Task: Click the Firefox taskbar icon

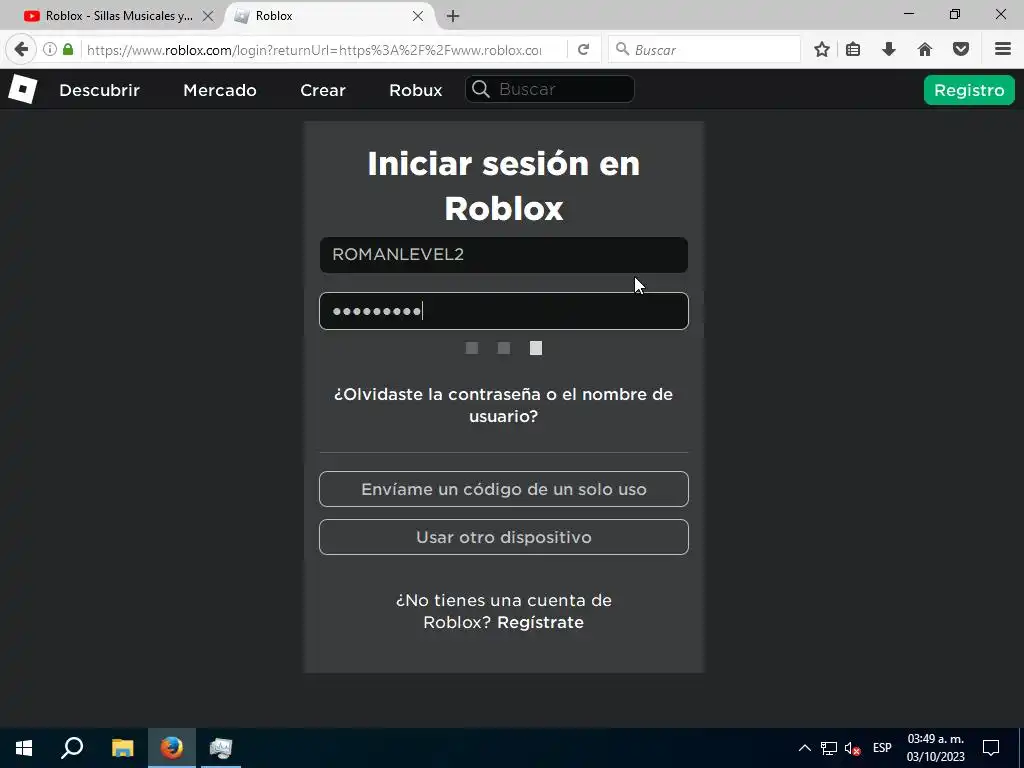Action: tap(172, 748)
